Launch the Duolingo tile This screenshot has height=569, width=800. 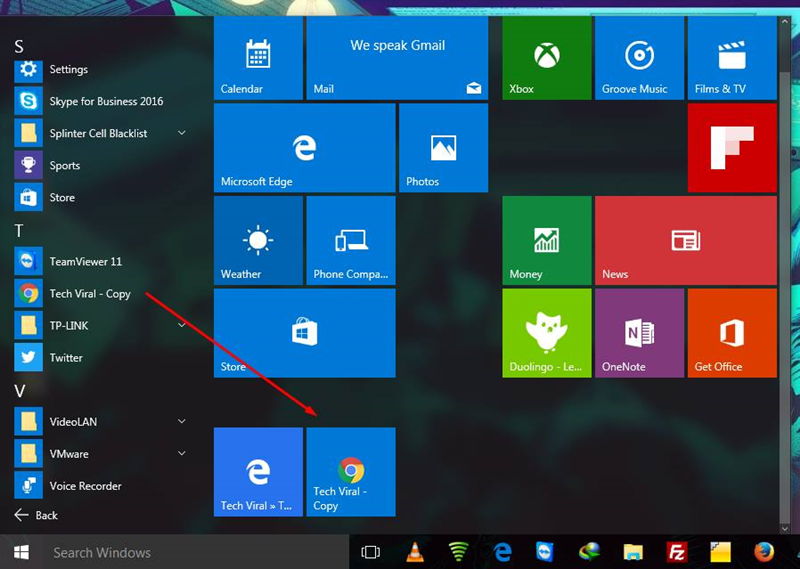[x=547, y=333]
